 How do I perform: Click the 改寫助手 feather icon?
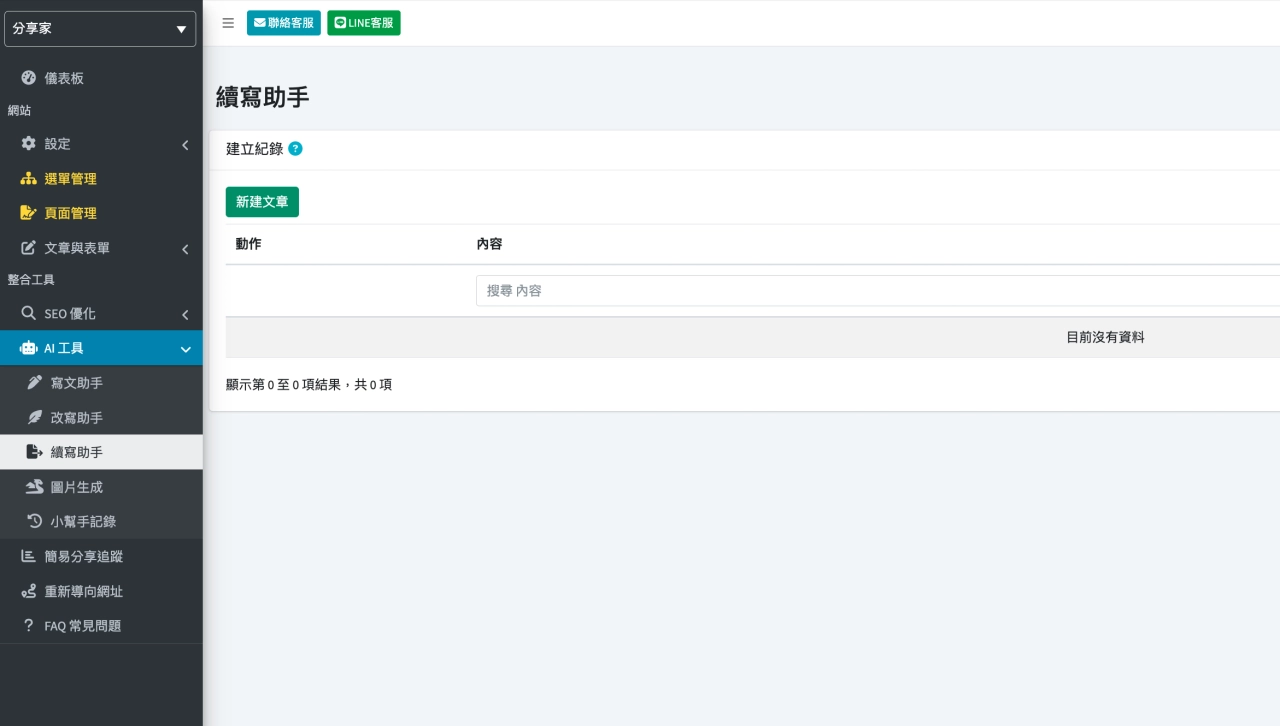click(35, 417)
